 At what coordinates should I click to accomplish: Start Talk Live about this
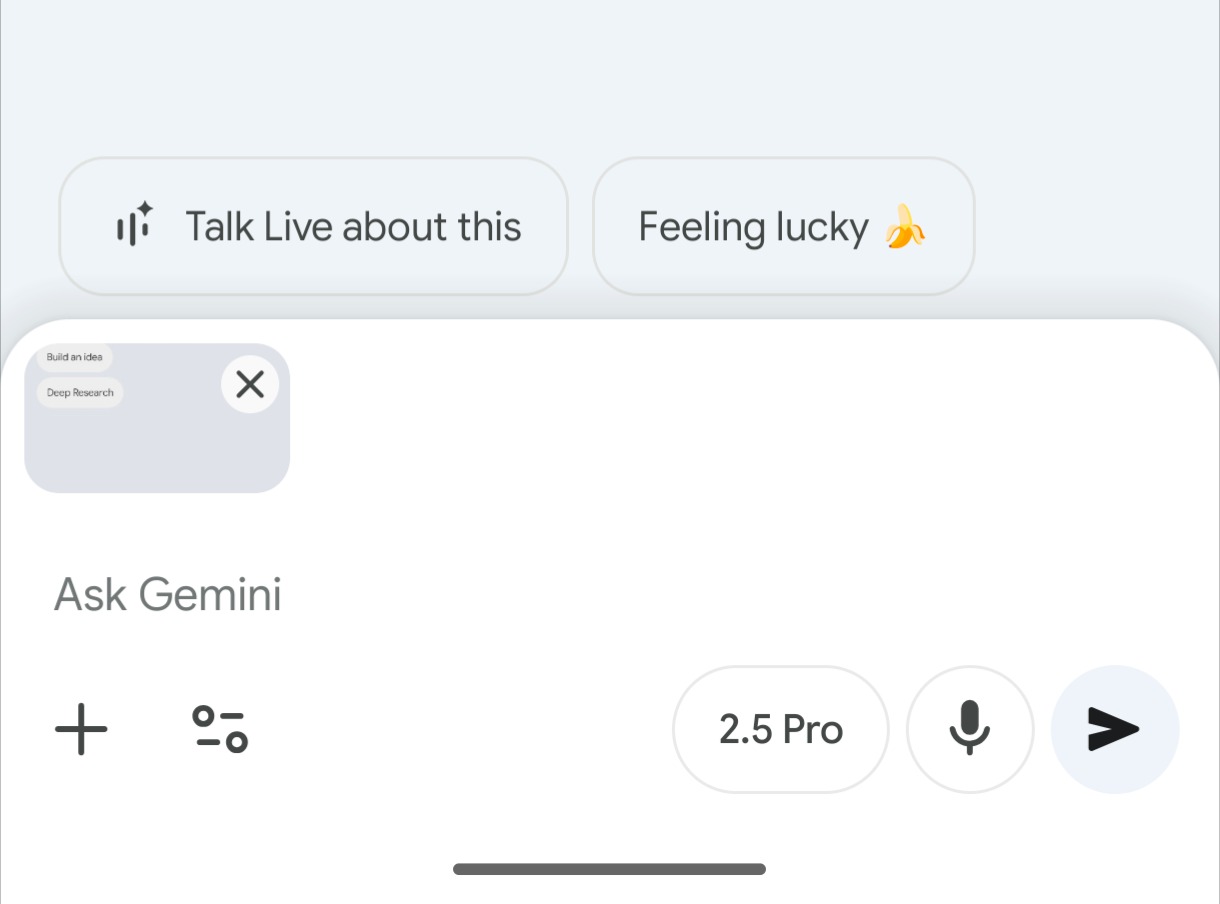click(313, 226)
